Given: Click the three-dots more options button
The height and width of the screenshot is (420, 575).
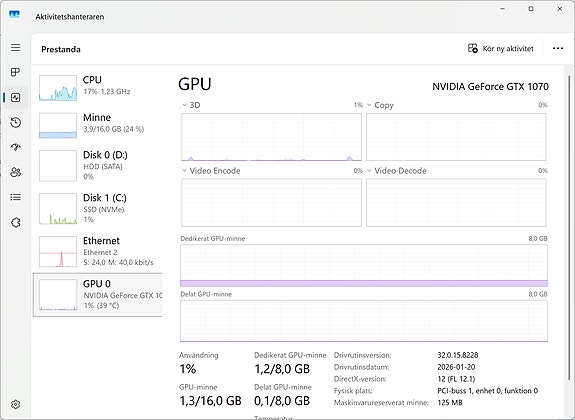Looking at the screenshot, I should tap(558, 48).
